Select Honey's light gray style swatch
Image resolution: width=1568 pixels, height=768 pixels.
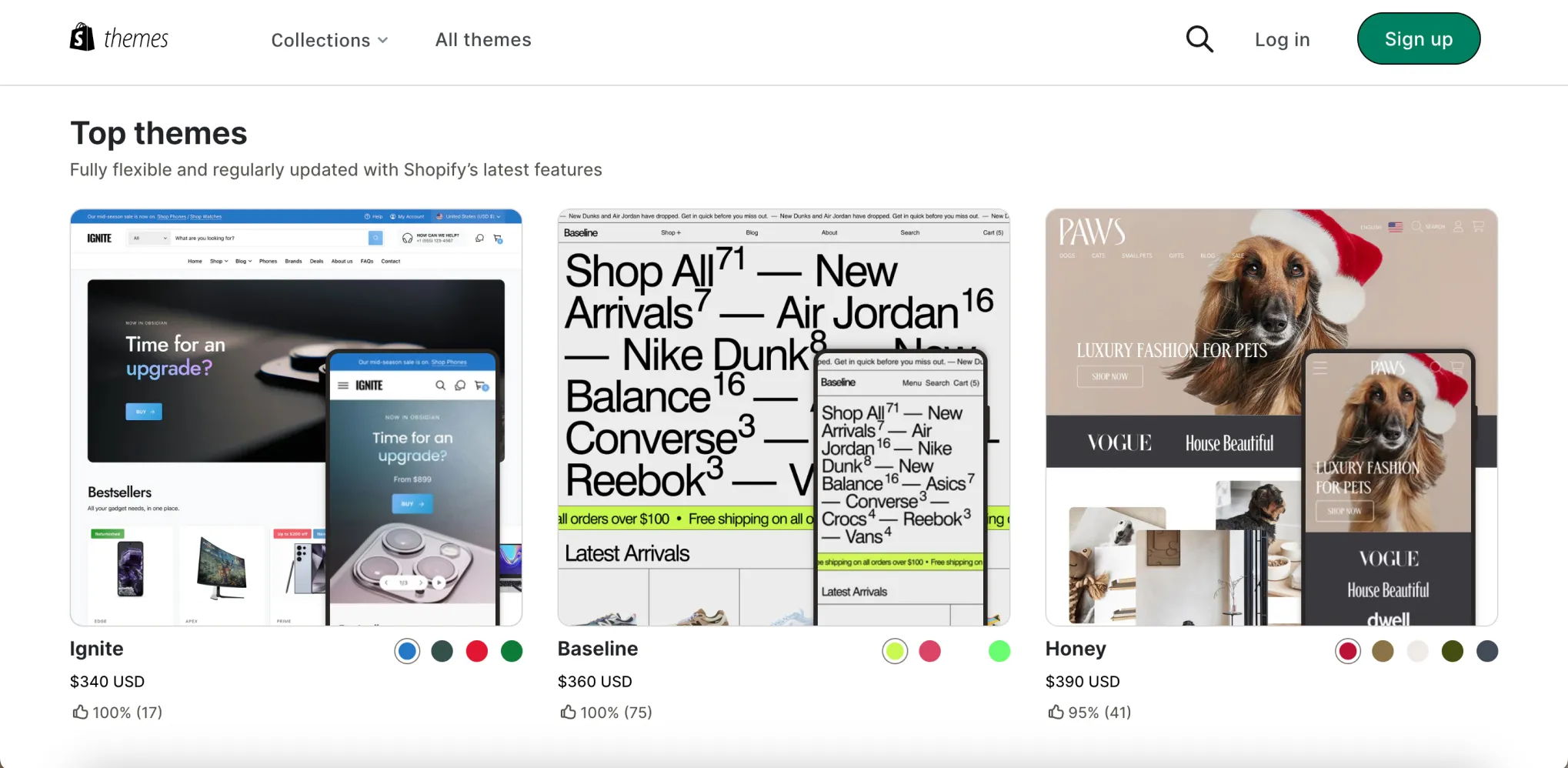point(1418,651)
